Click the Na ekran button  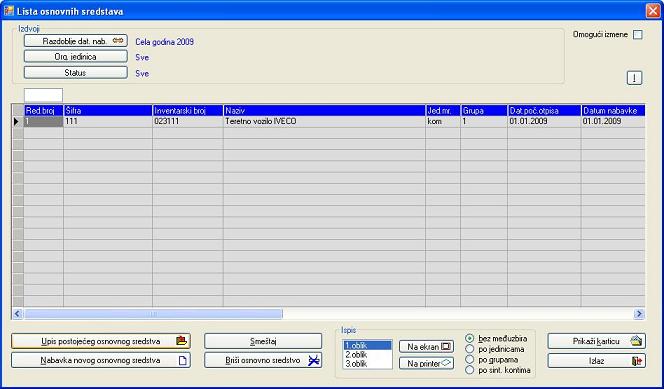tap(426, 347)
